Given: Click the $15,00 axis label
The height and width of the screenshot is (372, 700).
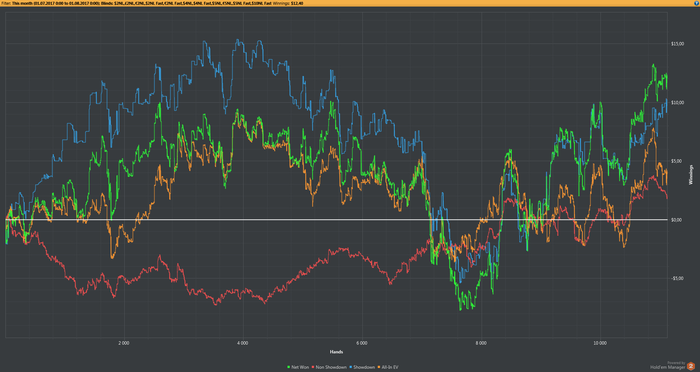Looking at the screenshot, I should pos(677,44).
